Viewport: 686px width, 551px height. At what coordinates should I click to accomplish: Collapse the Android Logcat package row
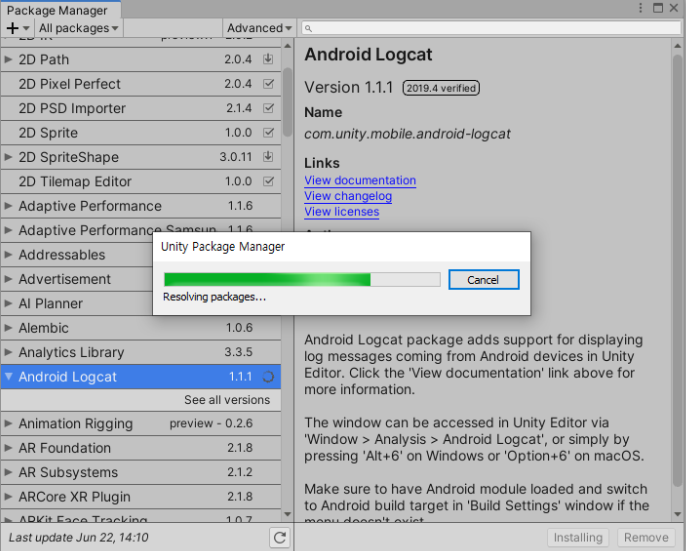click(8, 376)
